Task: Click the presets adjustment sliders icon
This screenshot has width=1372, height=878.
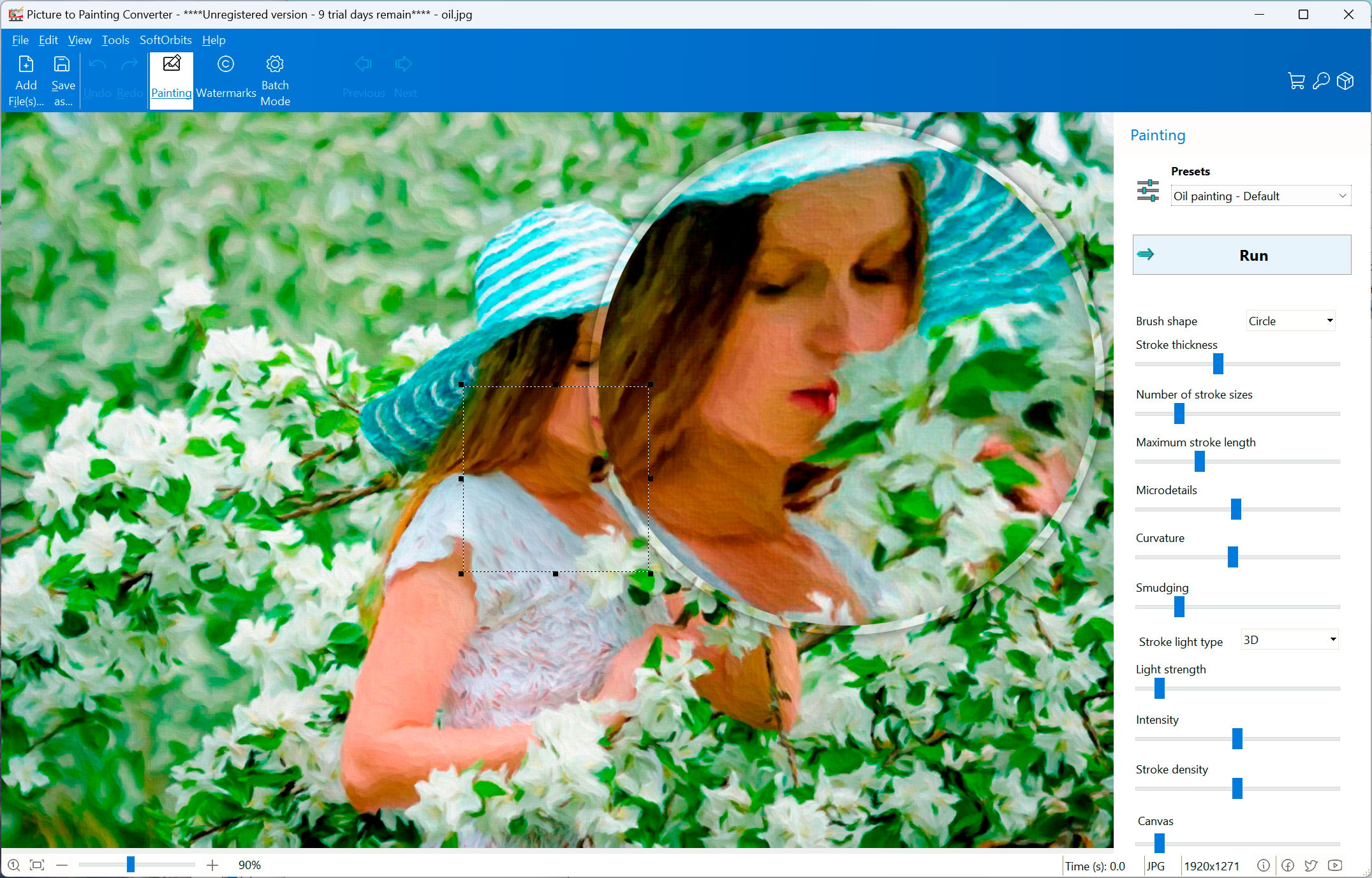Action: click(x=1147, y=190)
